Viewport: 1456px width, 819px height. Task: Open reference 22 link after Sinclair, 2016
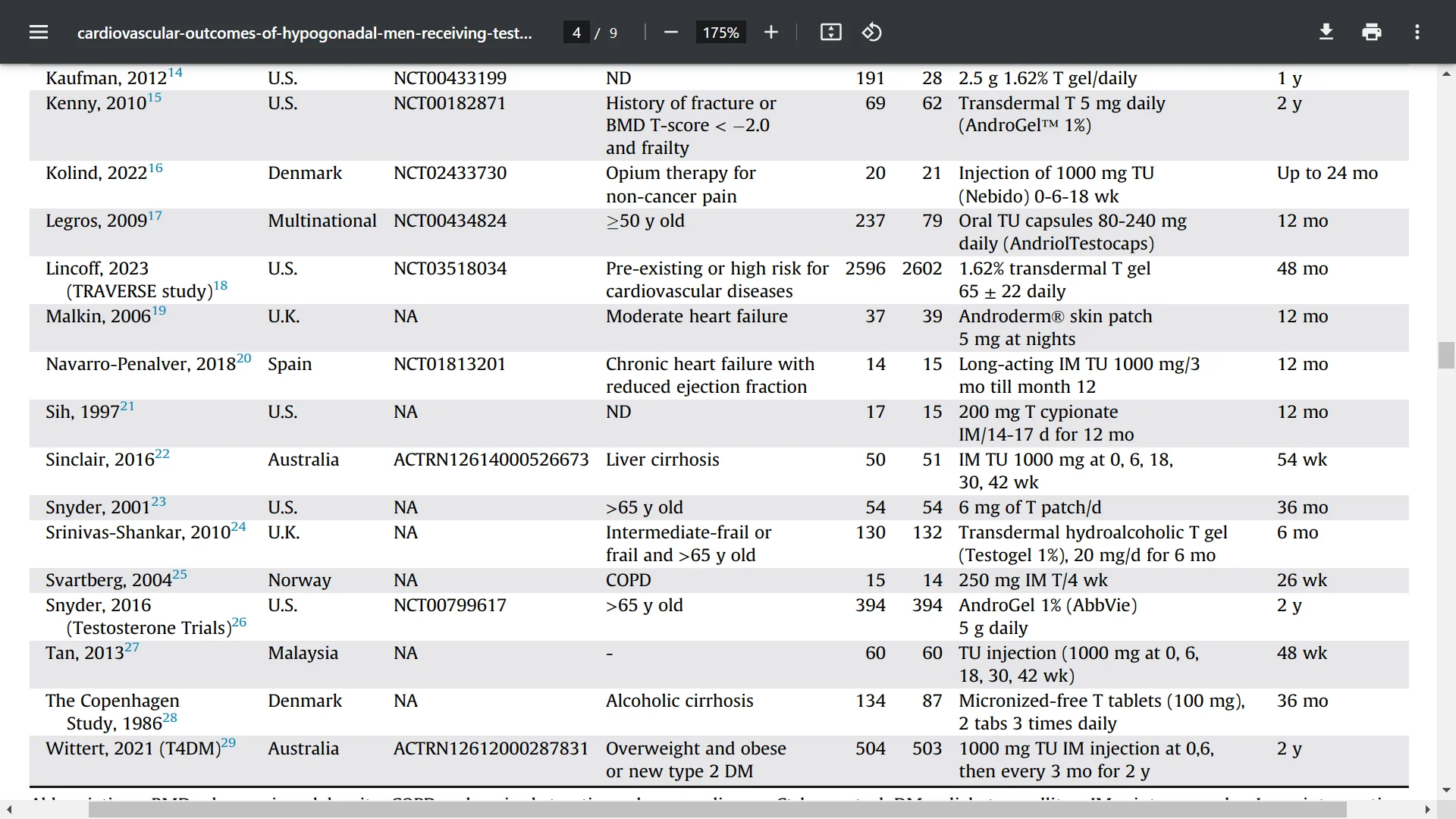tap(162, 454)
